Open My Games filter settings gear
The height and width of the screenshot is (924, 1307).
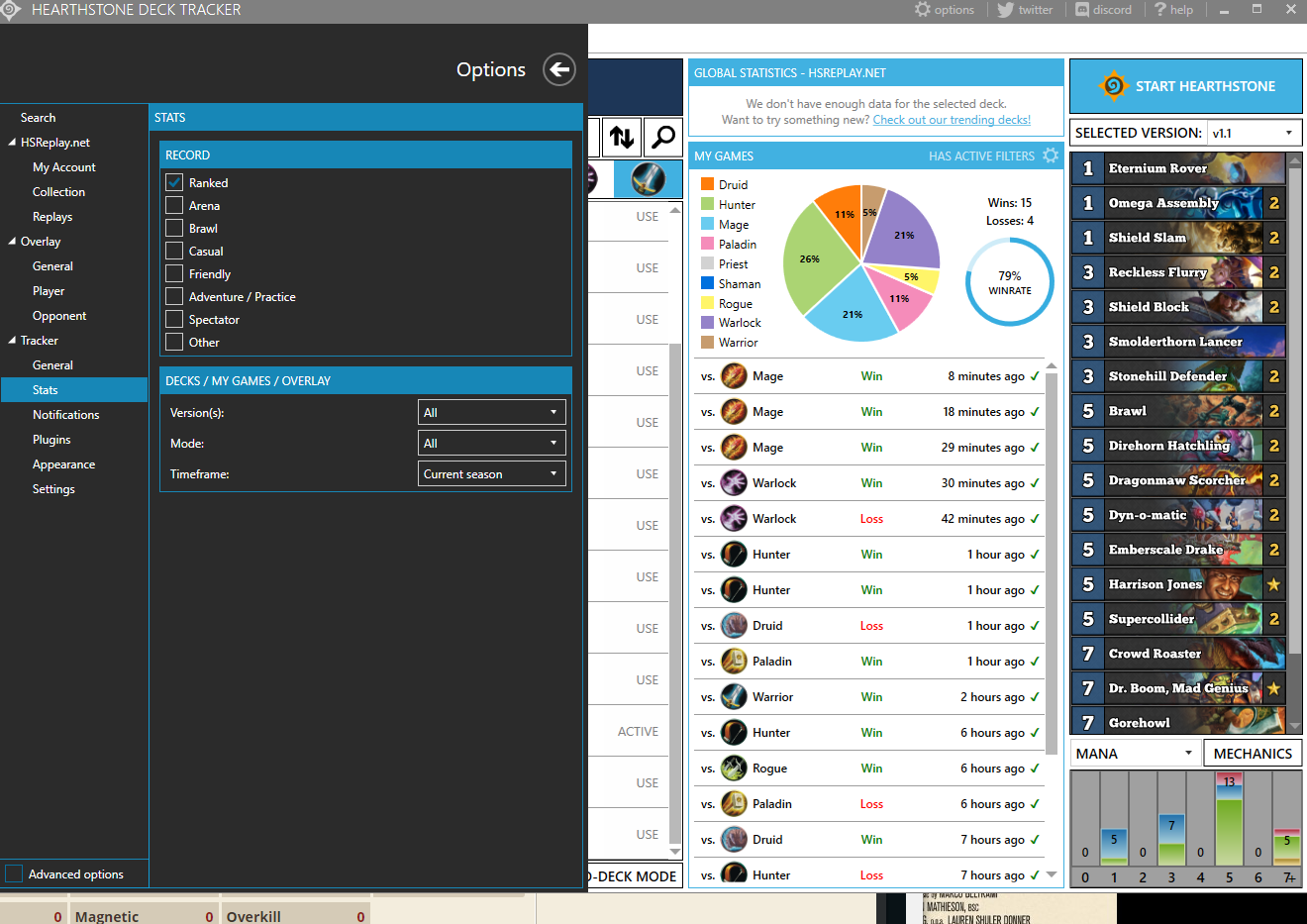(1051, 155)
